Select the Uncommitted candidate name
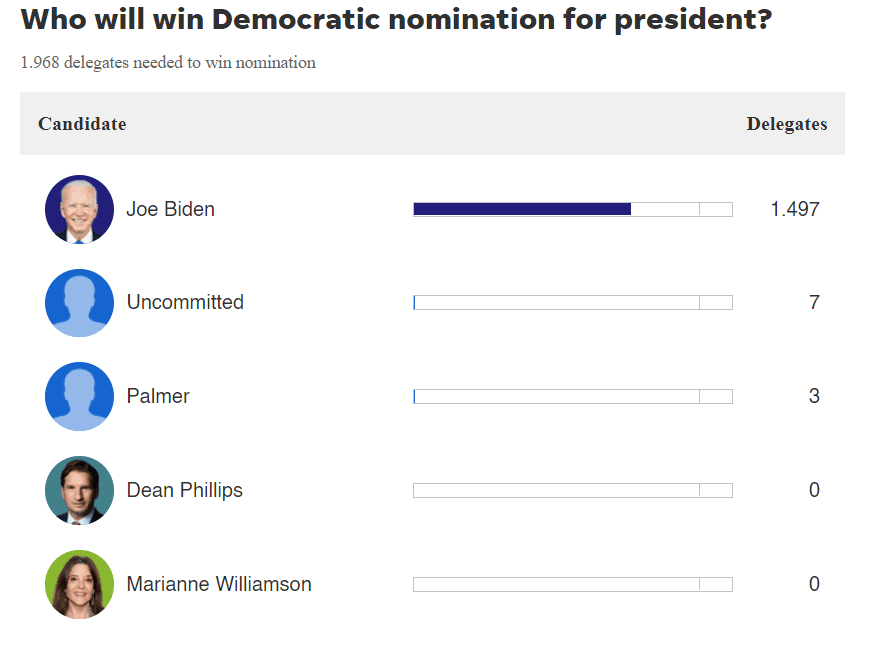 (x=185, y=302)
